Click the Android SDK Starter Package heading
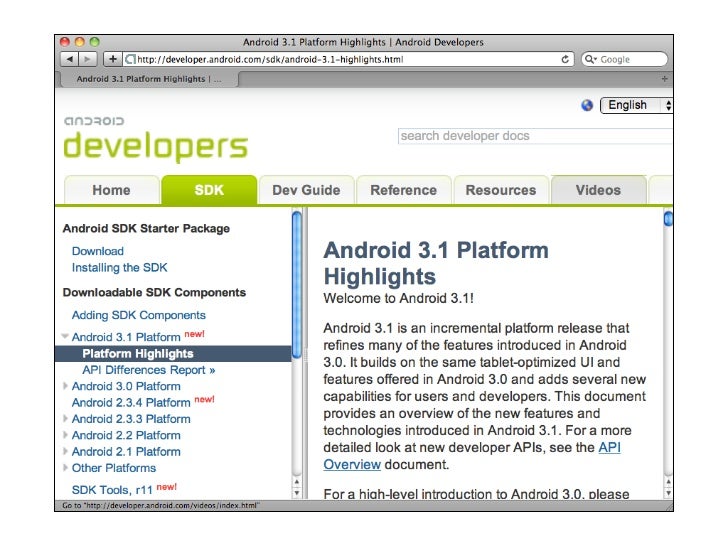 (146, 228)
